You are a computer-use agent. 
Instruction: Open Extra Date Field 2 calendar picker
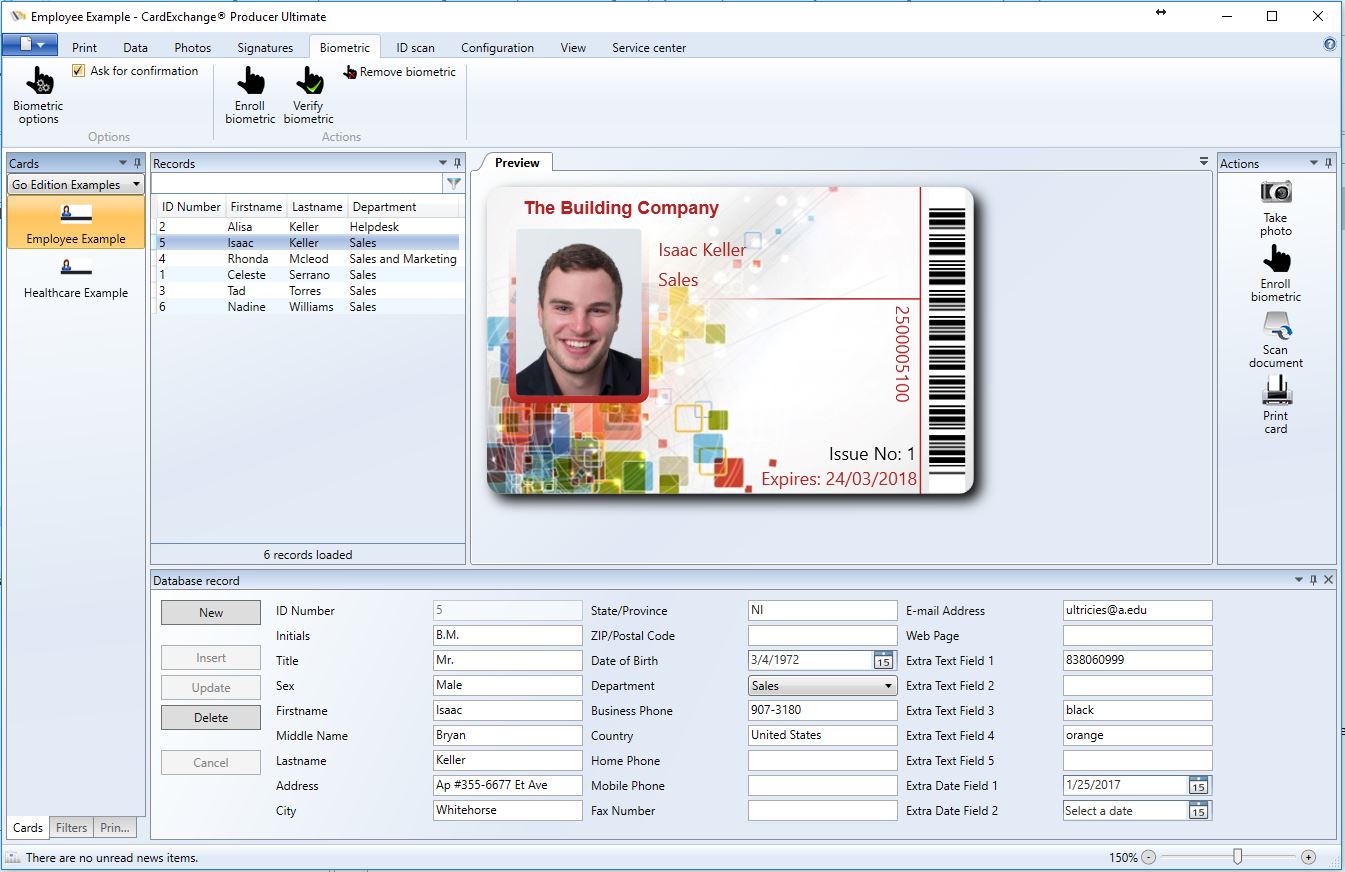pyautogui.click(x=1198, y=811)
